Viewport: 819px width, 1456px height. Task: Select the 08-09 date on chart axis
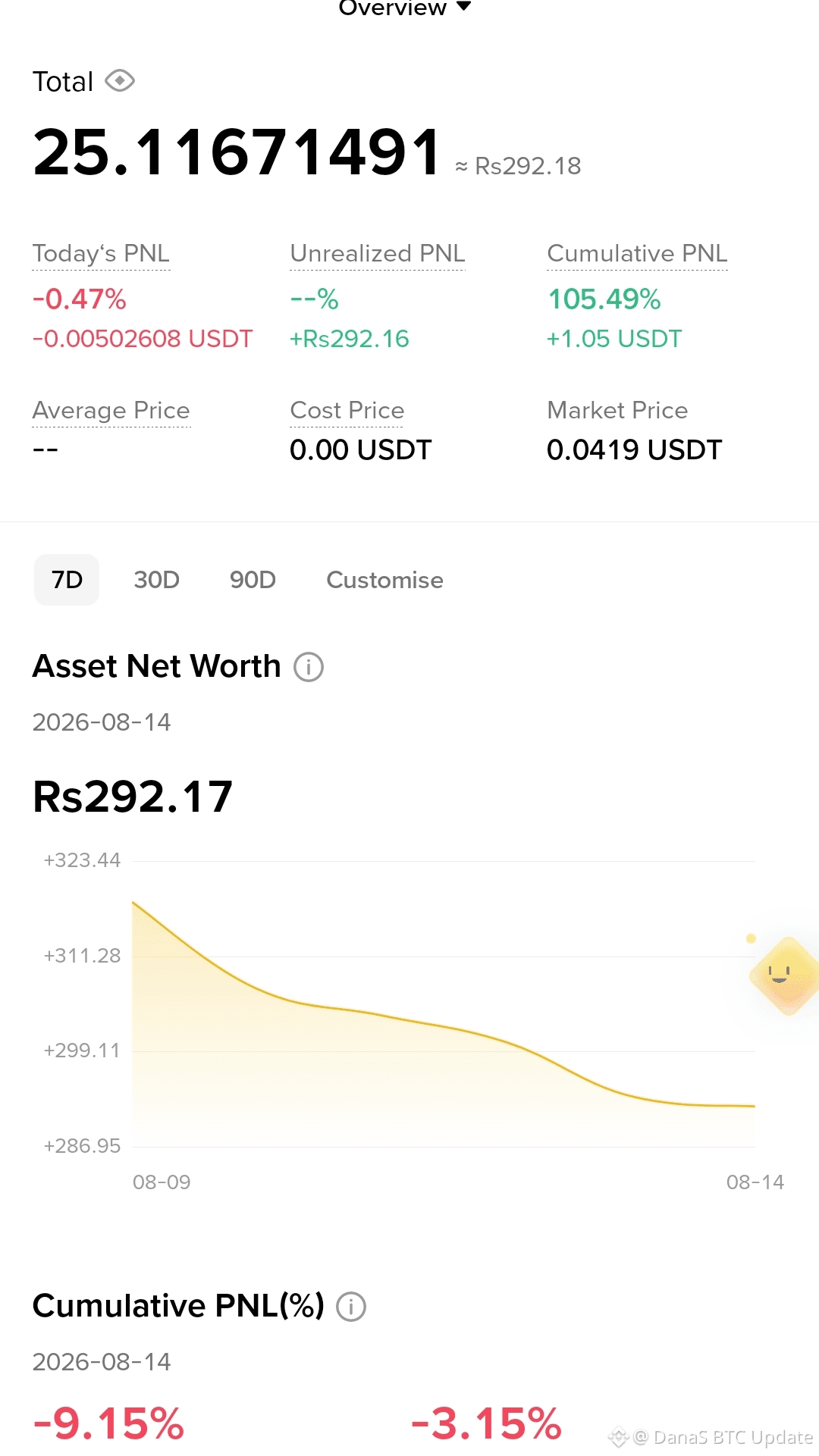(x=162, y=1182)
